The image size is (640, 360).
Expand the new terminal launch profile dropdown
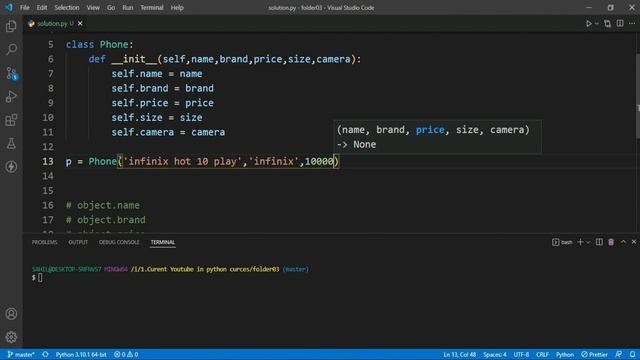[588, 242]
